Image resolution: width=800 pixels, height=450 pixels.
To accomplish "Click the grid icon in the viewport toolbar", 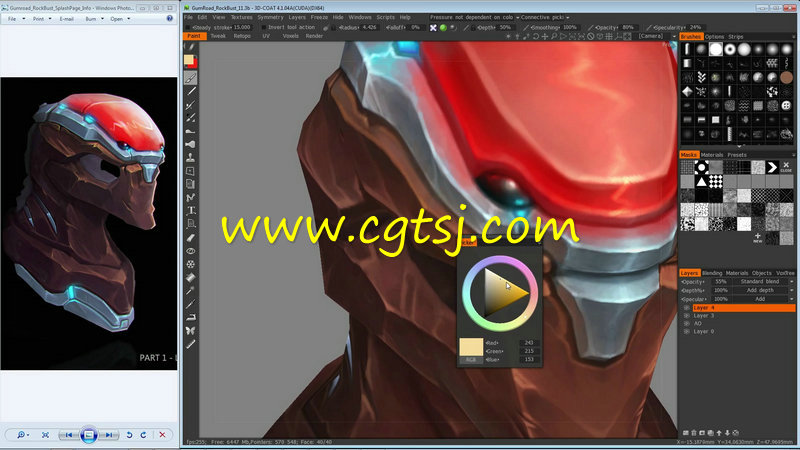I will click(609, 36).
